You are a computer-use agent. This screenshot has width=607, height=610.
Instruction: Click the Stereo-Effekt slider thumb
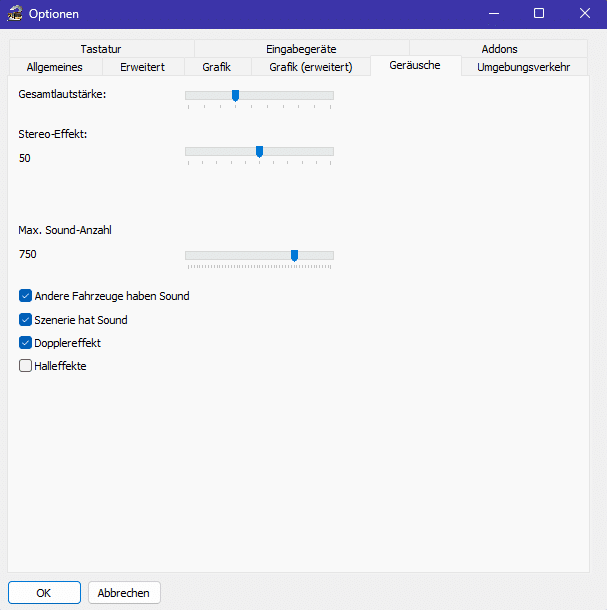[x=259, y=152]
